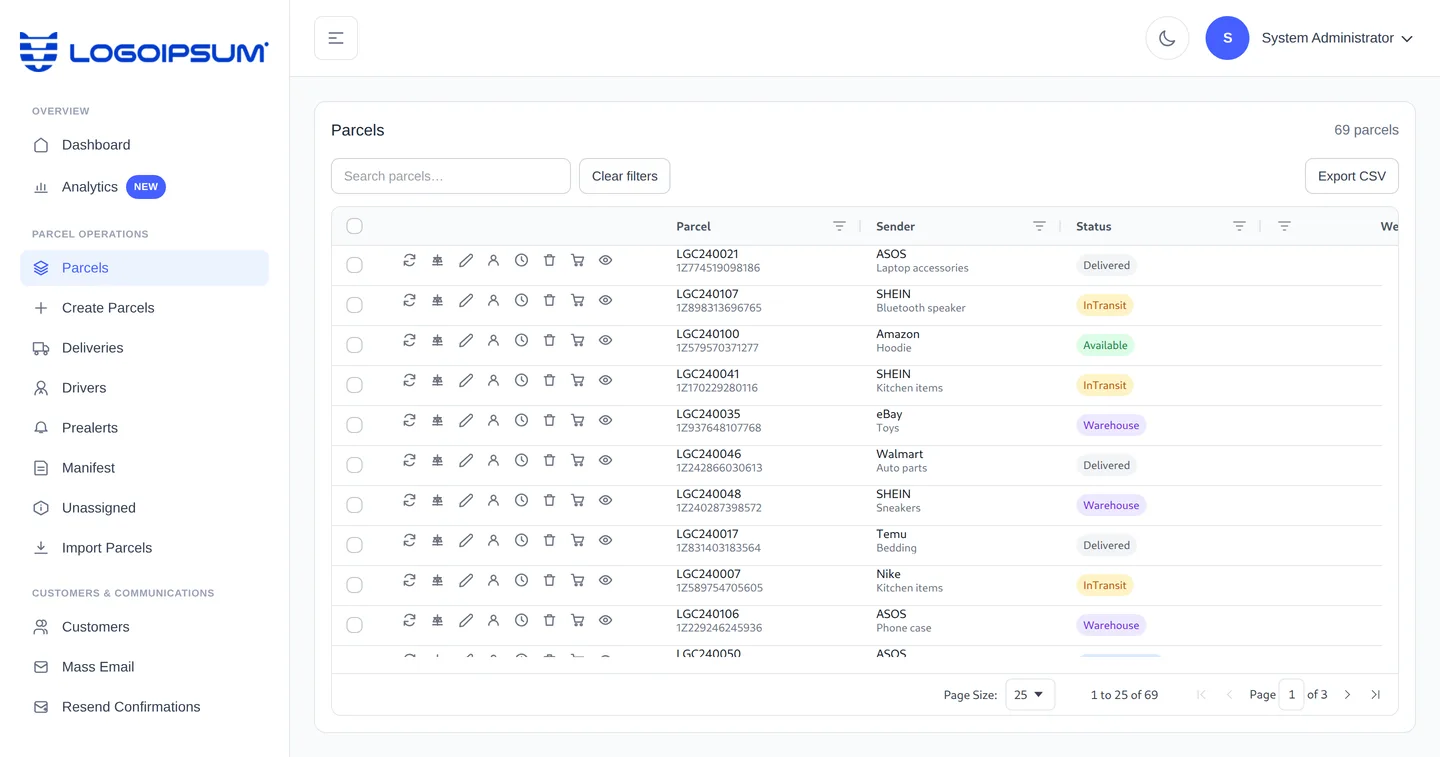The image size is (1440, 757).
Task: Go to Create Parcels
Action: click(144, 308)
